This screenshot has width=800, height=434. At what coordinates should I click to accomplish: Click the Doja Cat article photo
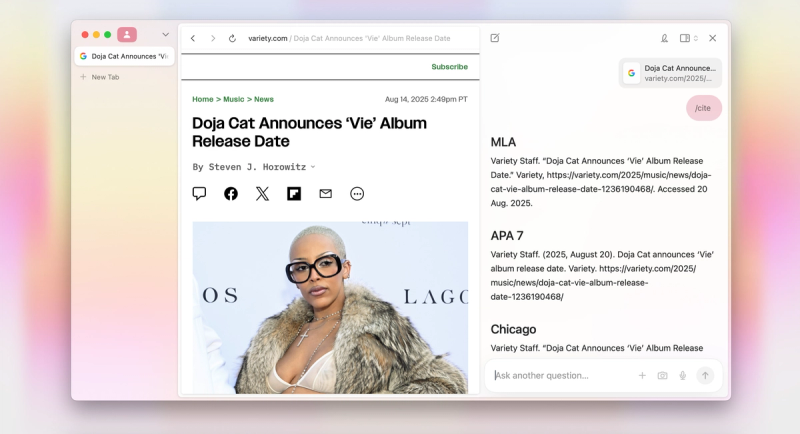click(330, 307)
